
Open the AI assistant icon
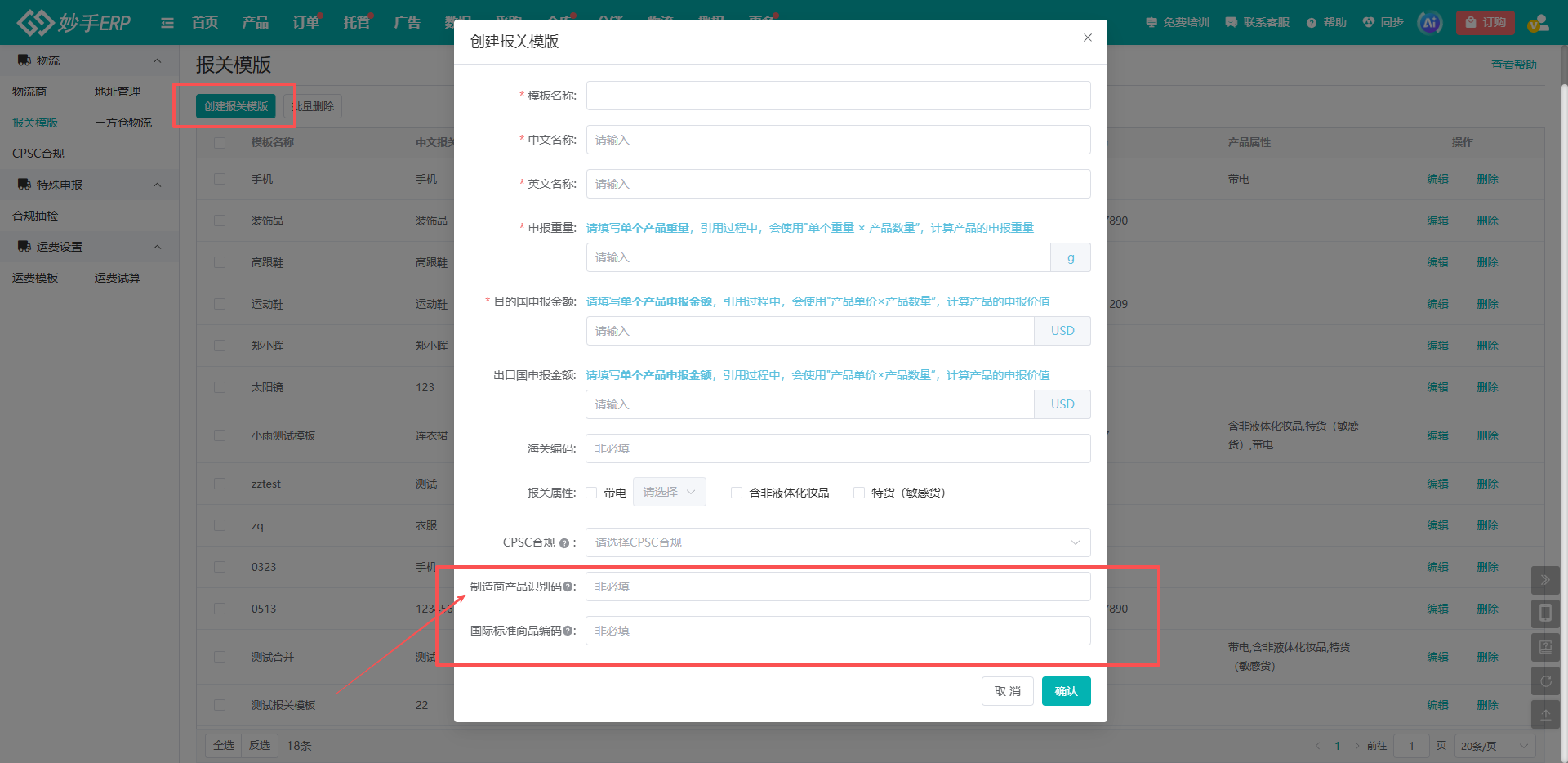coord(1430,23)
